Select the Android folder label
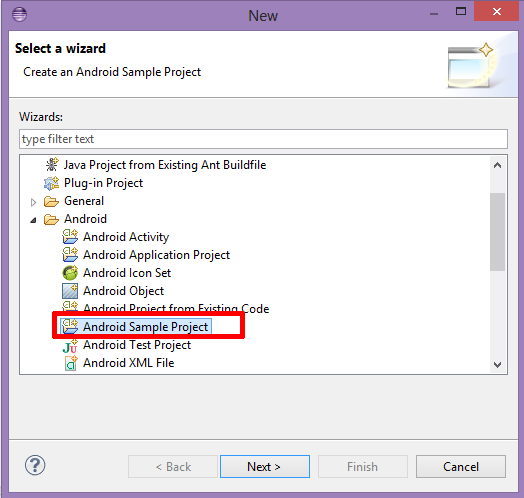Screen dimensions: 524x498 tap(85, 219)
